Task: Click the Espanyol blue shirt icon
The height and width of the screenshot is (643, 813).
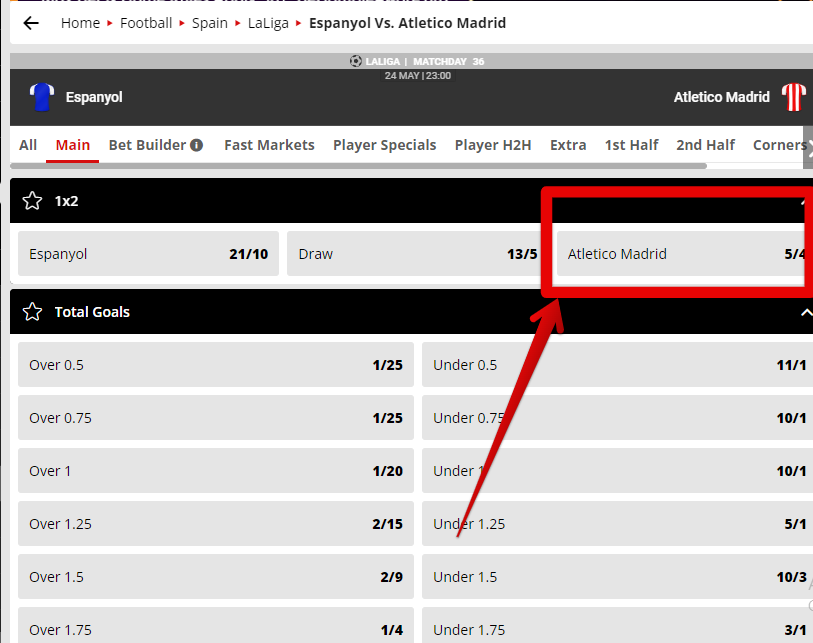Action: 42,97
